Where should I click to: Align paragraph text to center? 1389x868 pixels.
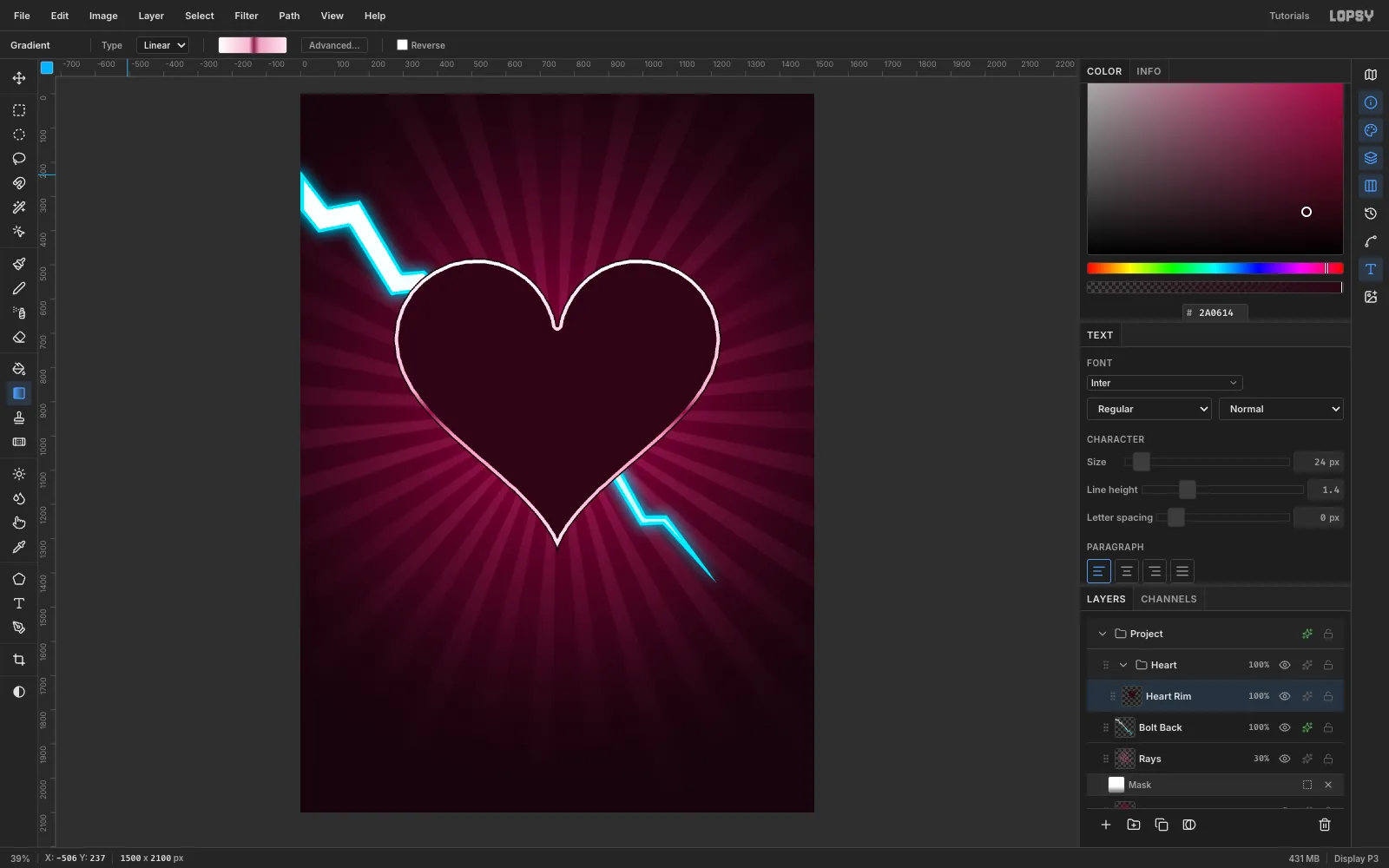tap(1127, 571)
